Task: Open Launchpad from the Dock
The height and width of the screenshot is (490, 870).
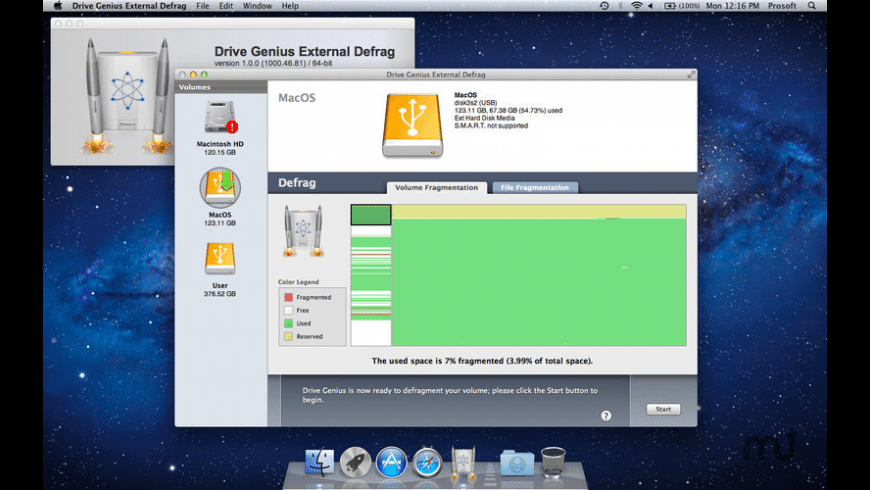Action: [x=355, y=462]
